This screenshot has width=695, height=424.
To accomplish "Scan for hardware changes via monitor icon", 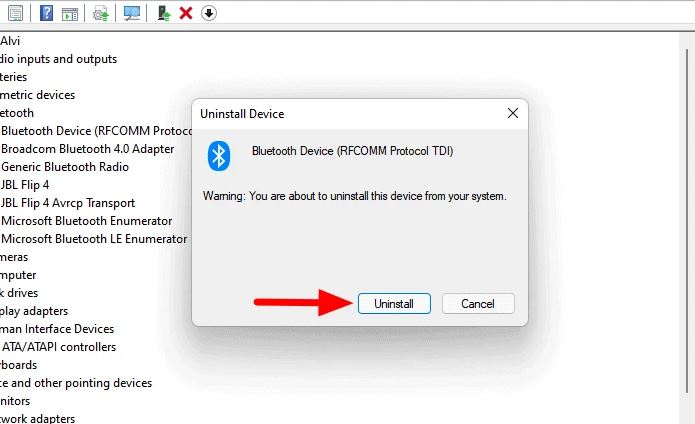I will click(x=132, y=13).
